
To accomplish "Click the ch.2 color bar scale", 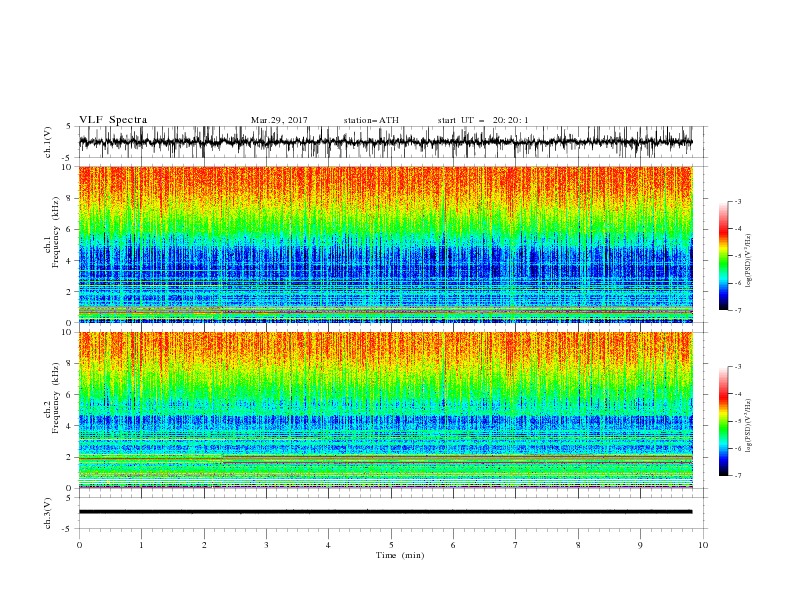I will point(723,421).
